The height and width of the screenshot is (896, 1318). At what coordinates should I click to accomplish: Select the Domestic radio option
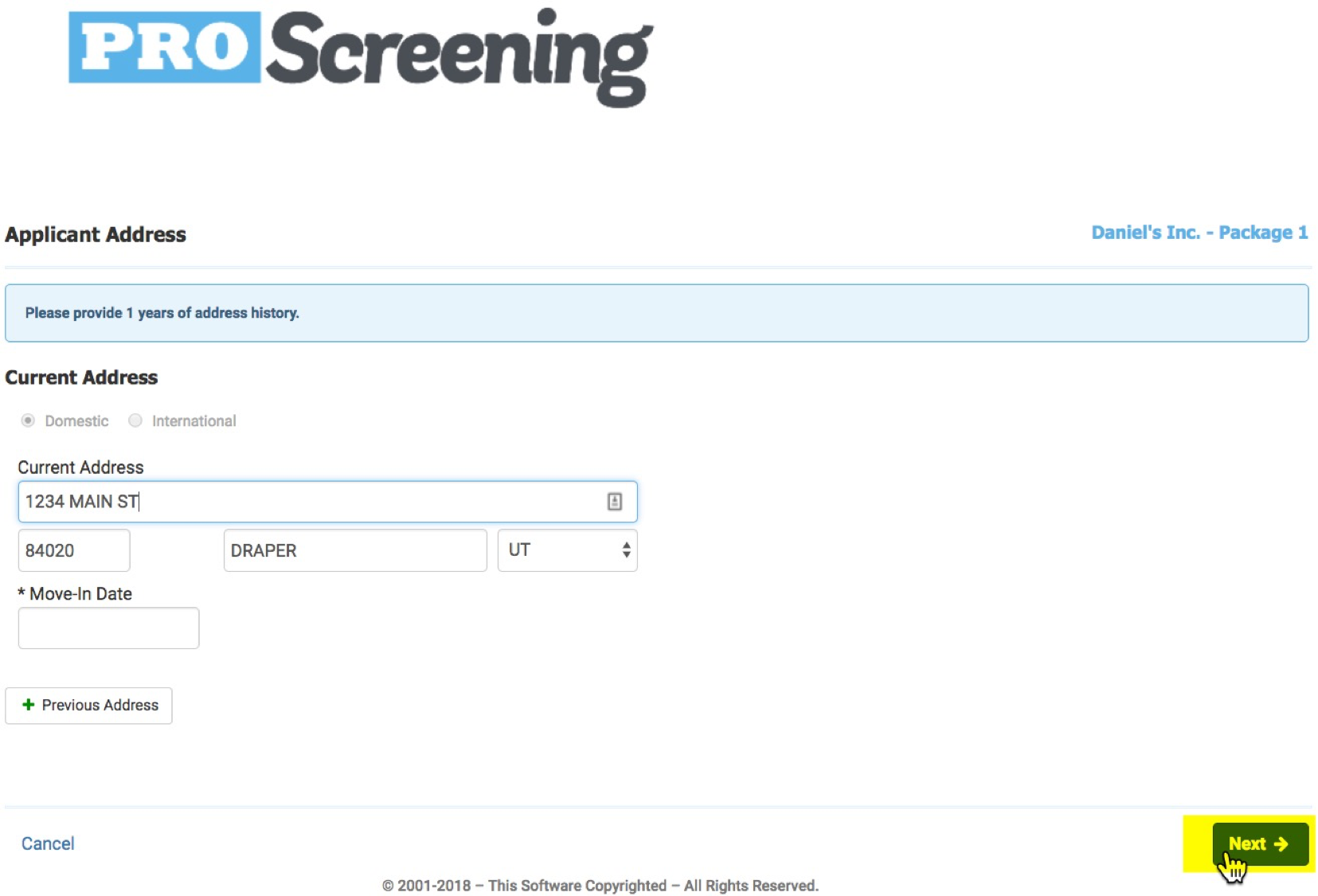[x=29, y=421]
